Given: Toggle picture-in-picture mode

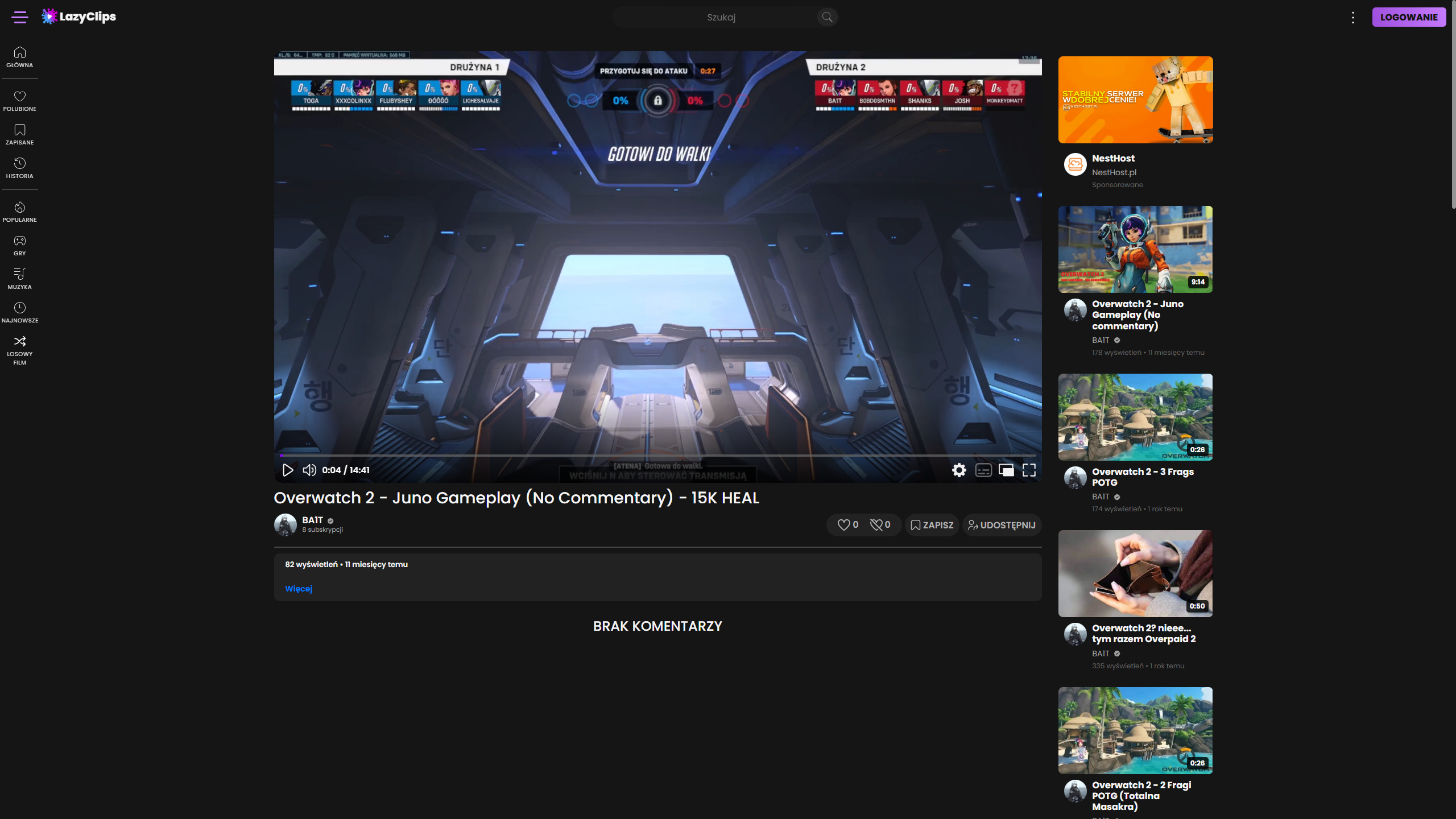Looking at the screenshot, I should coord(1006,470).
